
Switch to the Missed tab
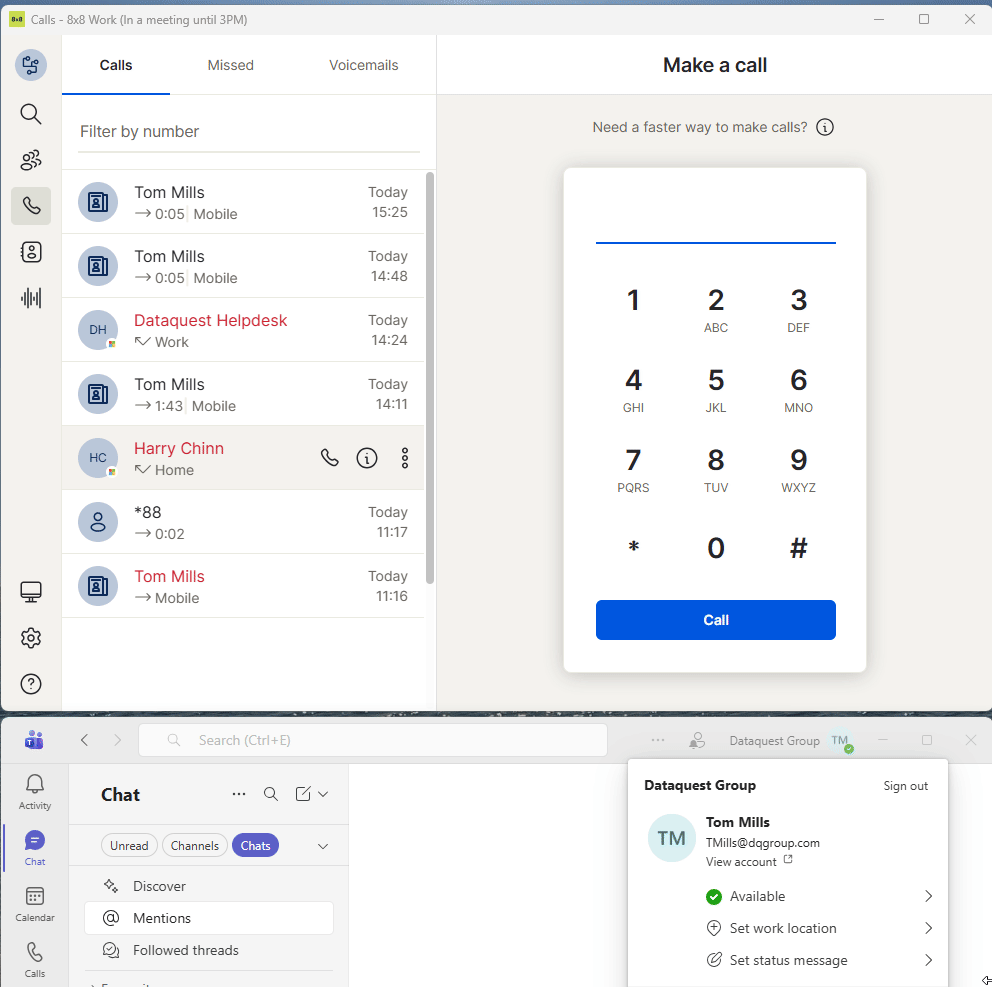[230, 65]
